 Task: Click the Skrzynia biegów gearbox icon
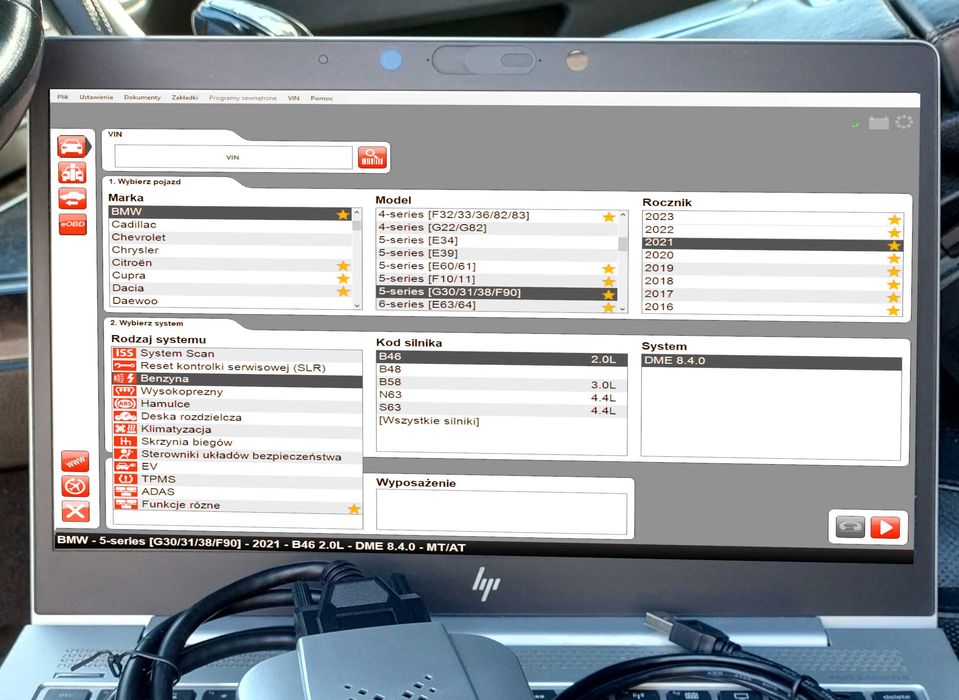tap(125, 441)
